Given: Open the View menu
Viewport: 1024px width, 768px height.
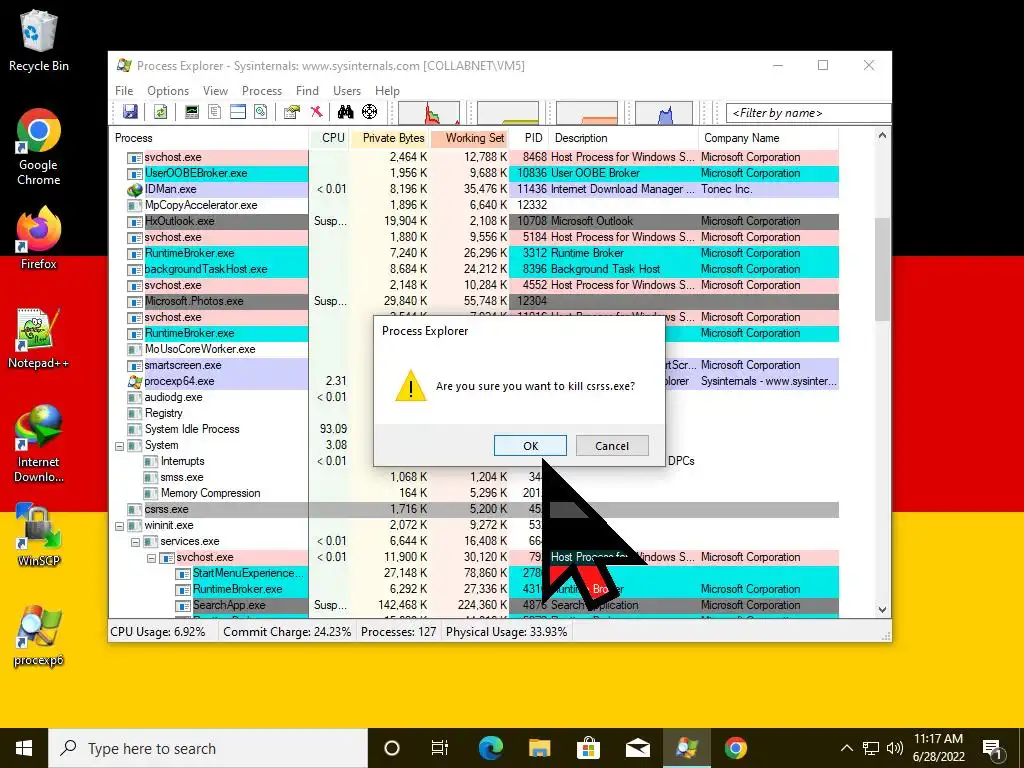Looking at the screenshot, I should pyautogui.click(x=216, y=91).
